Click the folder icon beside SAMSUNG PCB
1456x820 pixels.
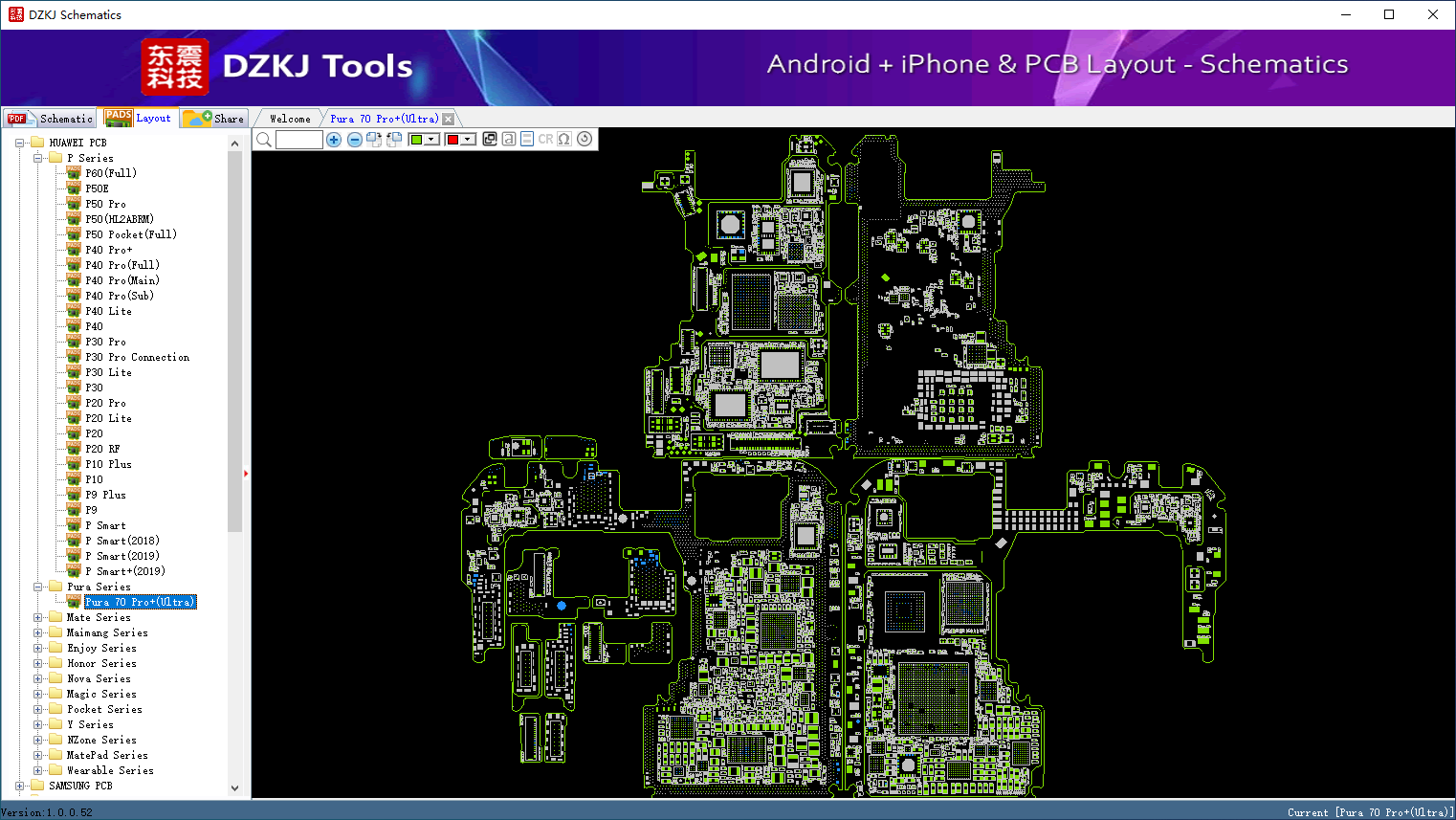[x=37, y=786]
